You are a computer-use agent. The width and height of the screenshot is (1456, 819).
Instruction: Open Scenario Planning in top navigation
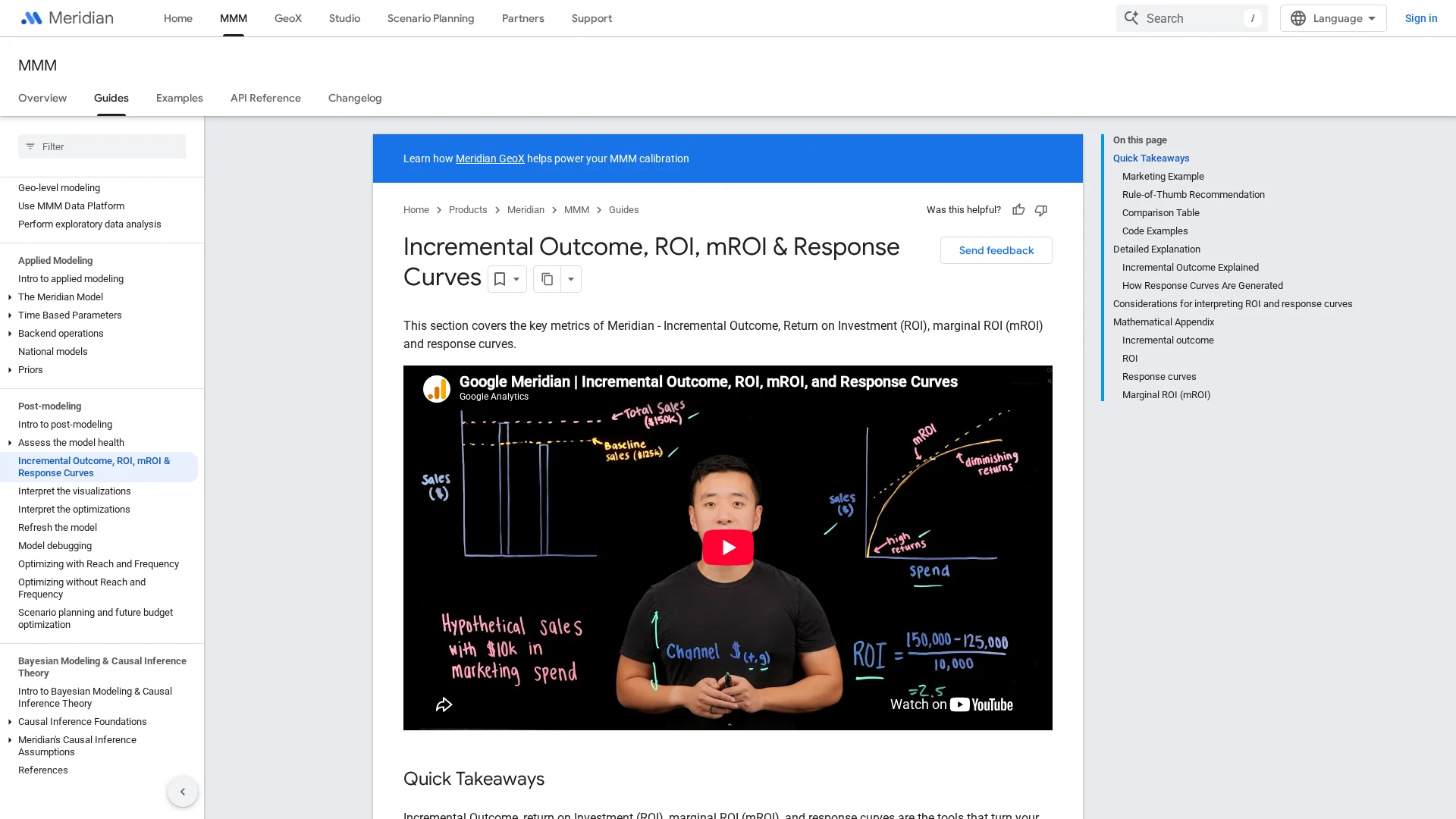pos(431,18)
